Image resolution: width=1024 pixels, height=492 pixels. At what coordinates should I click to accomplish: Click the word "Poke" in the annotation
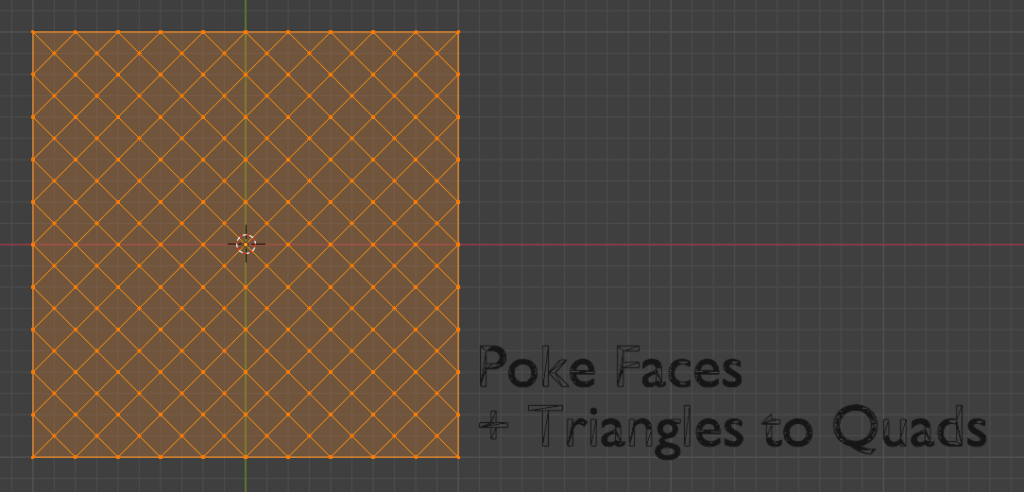pyautogui.click(x=527, y=369)
